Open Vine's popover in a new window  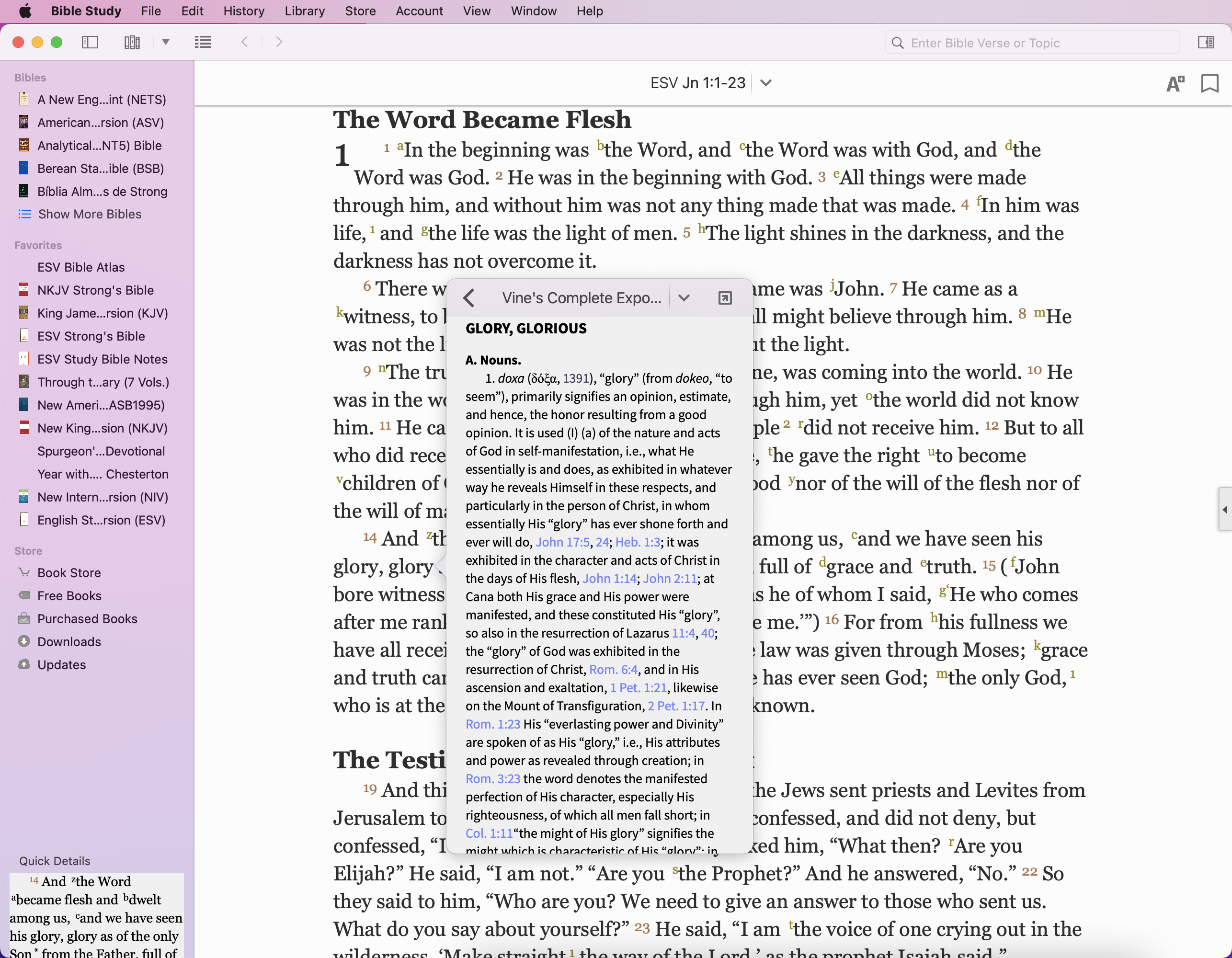(x=725, y=298)
